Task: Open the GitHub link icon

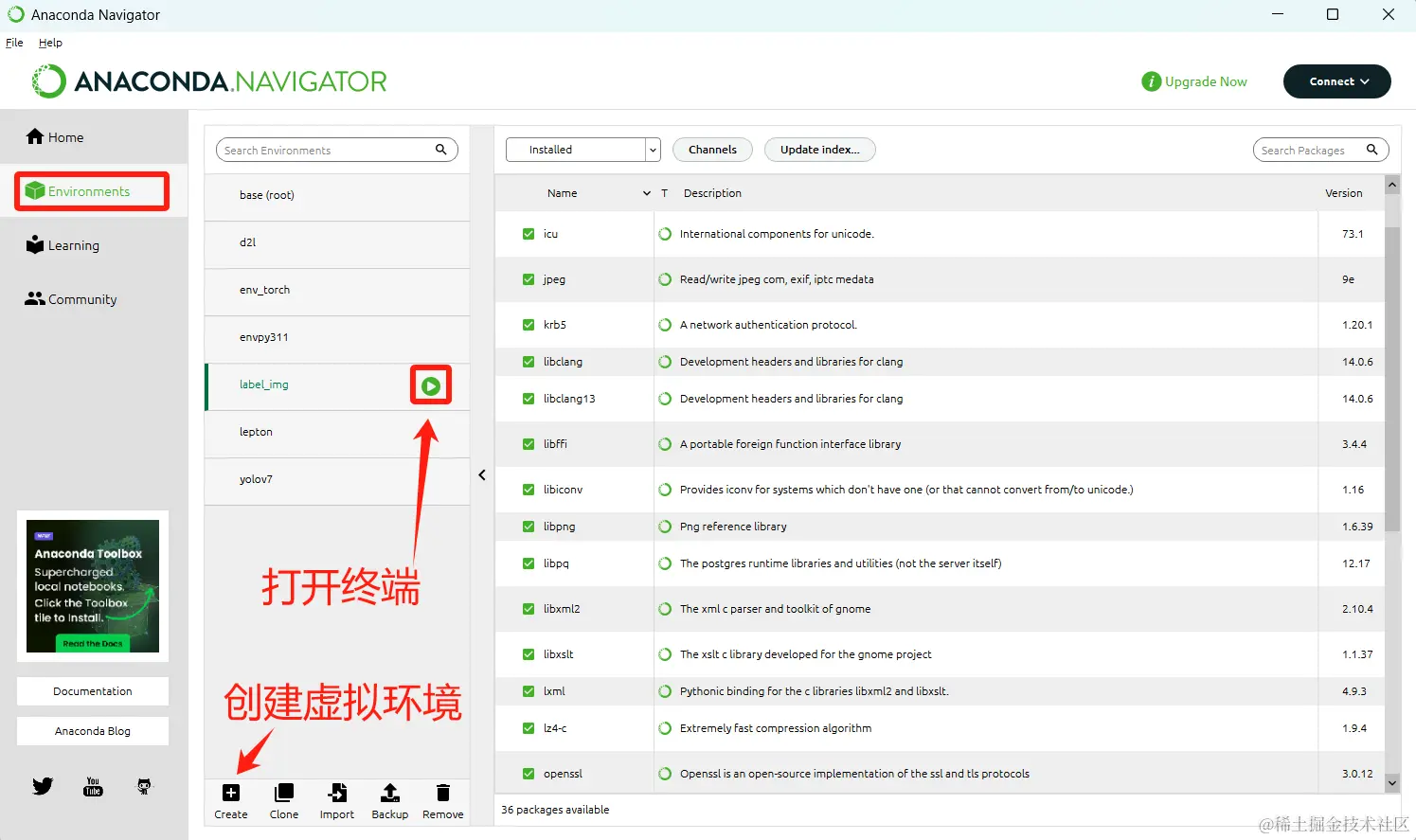Action: tap(144, 786)
